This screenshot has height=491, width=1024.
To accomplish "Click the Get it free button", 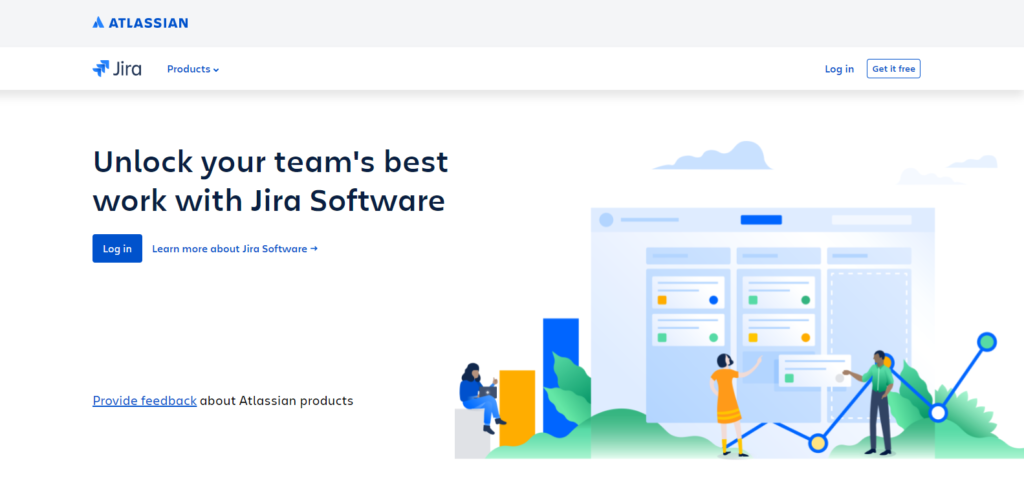I will (x=893, y=69).
